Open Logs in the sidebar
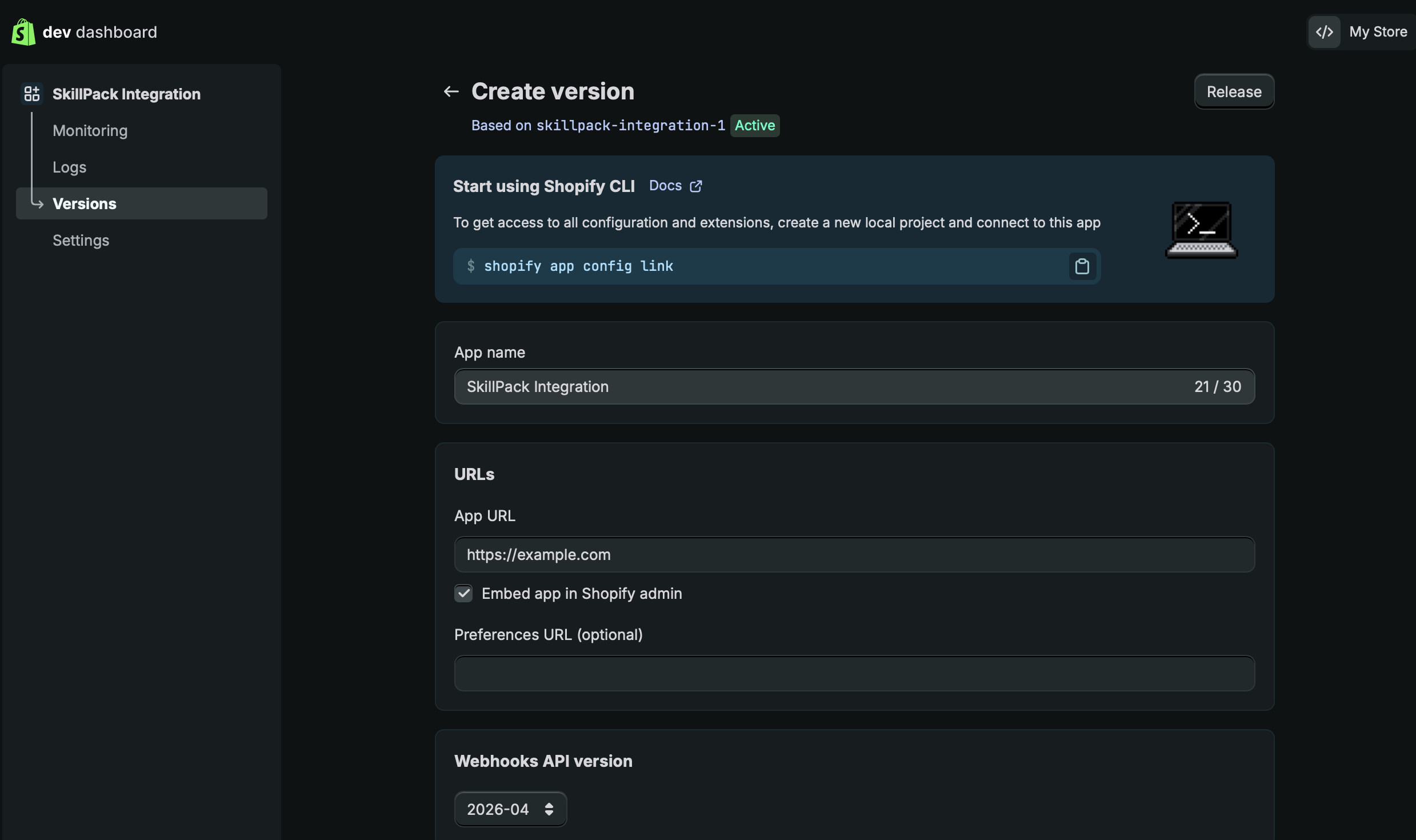The height and width of the screenshot is (840, 1416). (x=70, y=167)
